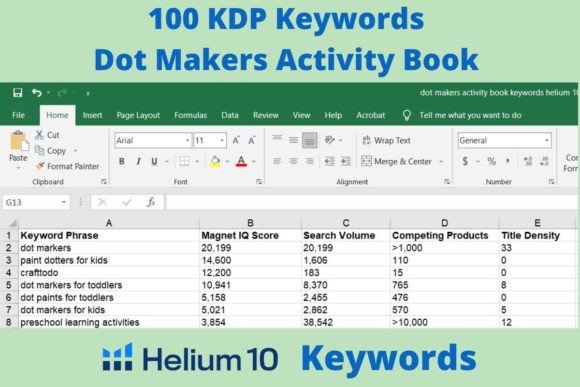580x387 pixels.
Task: Toggle Italic formatting
Action: [x=138, y=161]
